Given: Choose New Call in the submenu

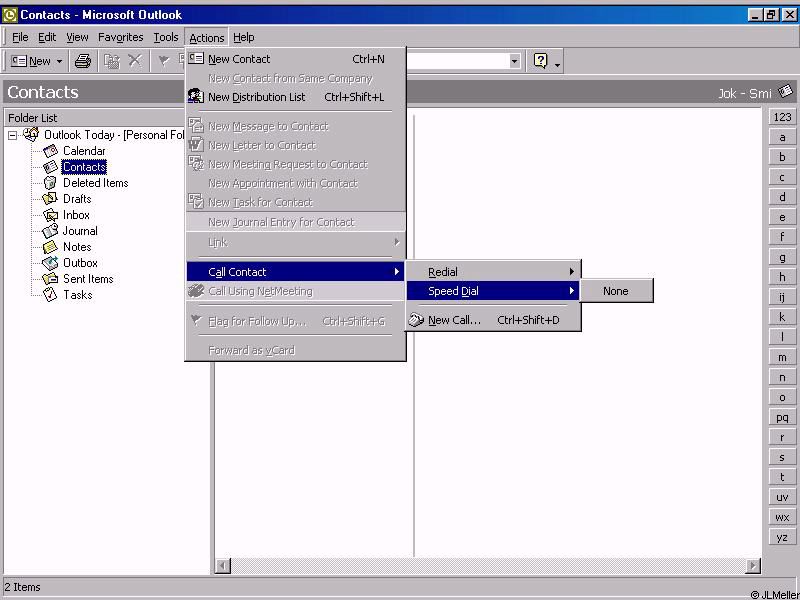Looking at the screenshot, I should coord(493,320).
